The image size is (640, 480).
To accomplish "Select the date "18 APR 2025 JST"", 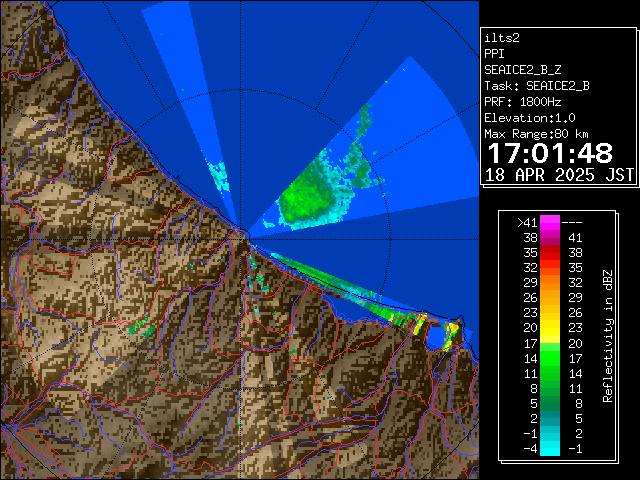I will 559,175.
